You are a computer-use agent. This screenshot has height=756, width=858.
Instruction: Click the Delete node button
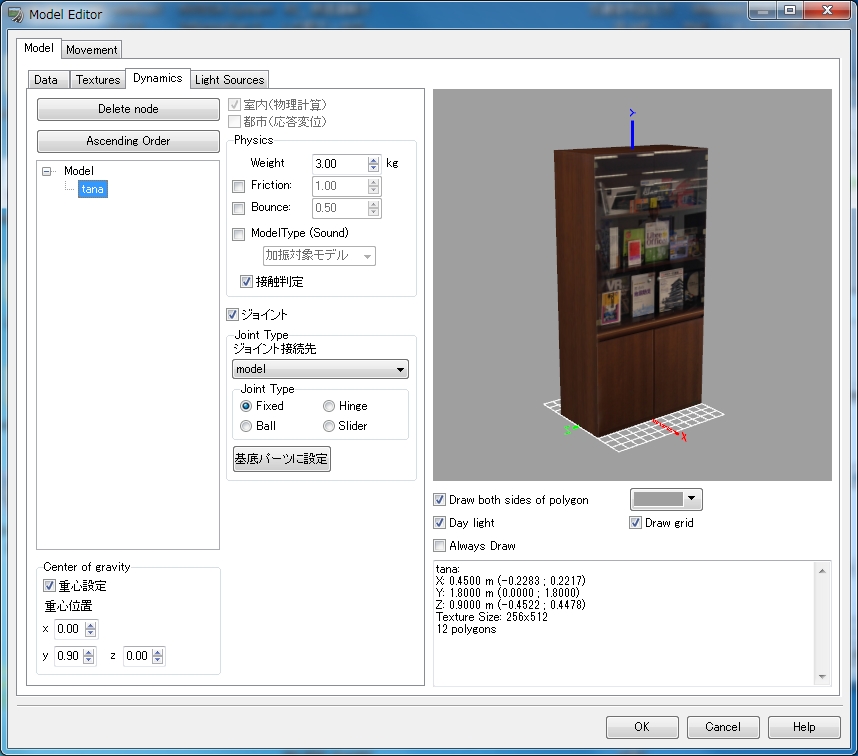pyautogui.click(x=128, y=109)
